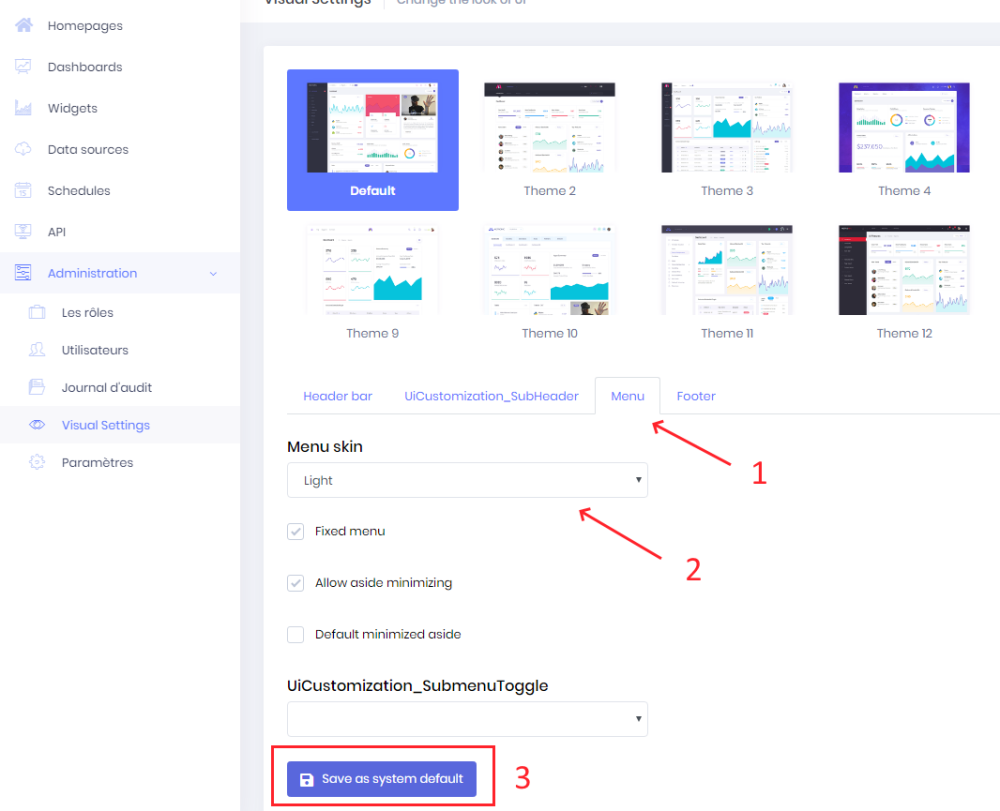Open the UiCustomization_SubmenuToggle dropdown
Screen dimensions: 1000x811
coord(467,719)
